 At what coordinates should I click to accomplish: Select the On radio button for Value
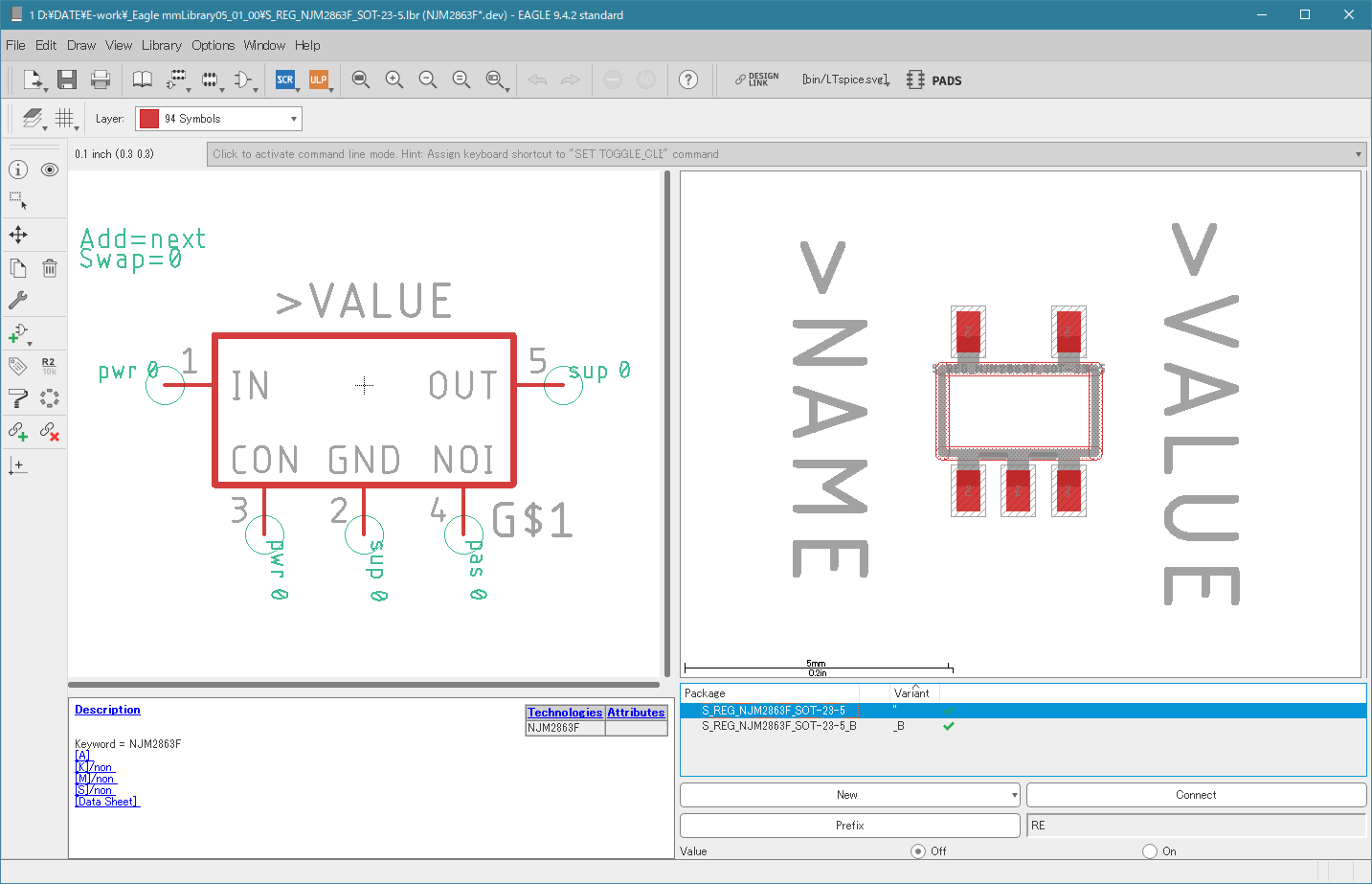coord(1150,850)
